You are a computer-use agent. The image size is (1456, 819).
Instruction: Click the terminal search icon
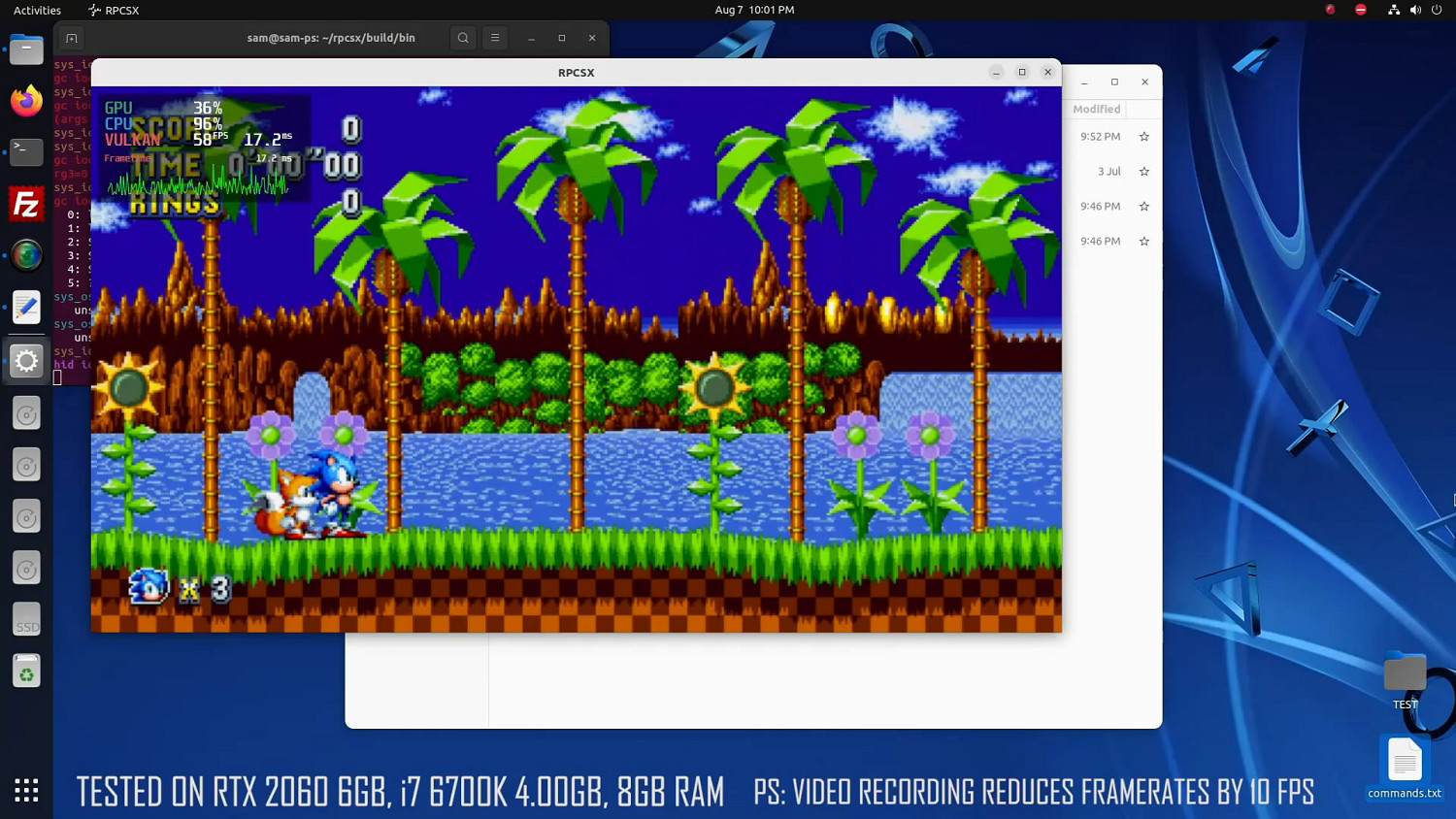tap(463, 38)
